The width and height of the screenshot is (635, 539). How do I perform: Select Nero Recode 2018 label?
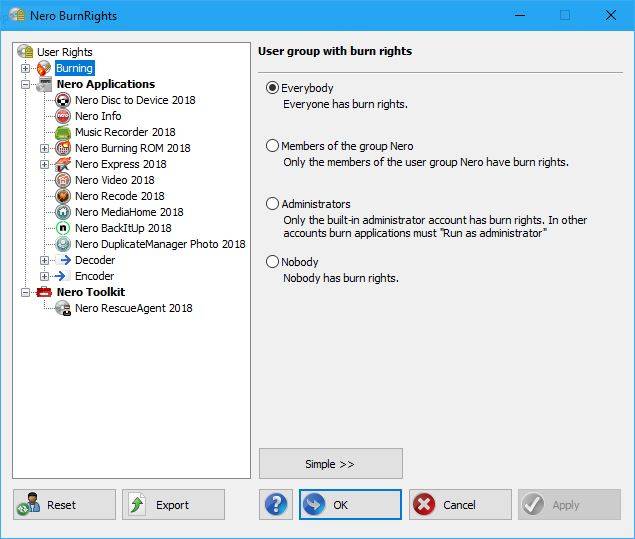coord(120,196)
